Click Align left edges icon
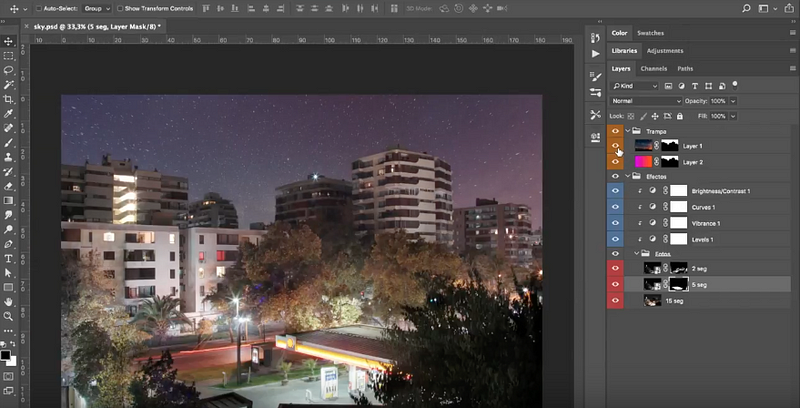 click(x=253, y=8)
